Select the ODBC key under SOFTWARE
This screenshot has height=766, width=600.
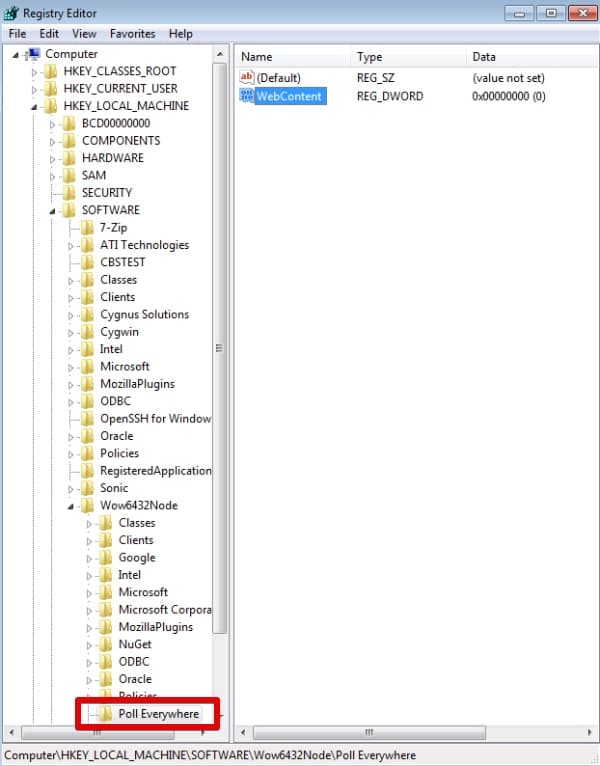[115, 401]
